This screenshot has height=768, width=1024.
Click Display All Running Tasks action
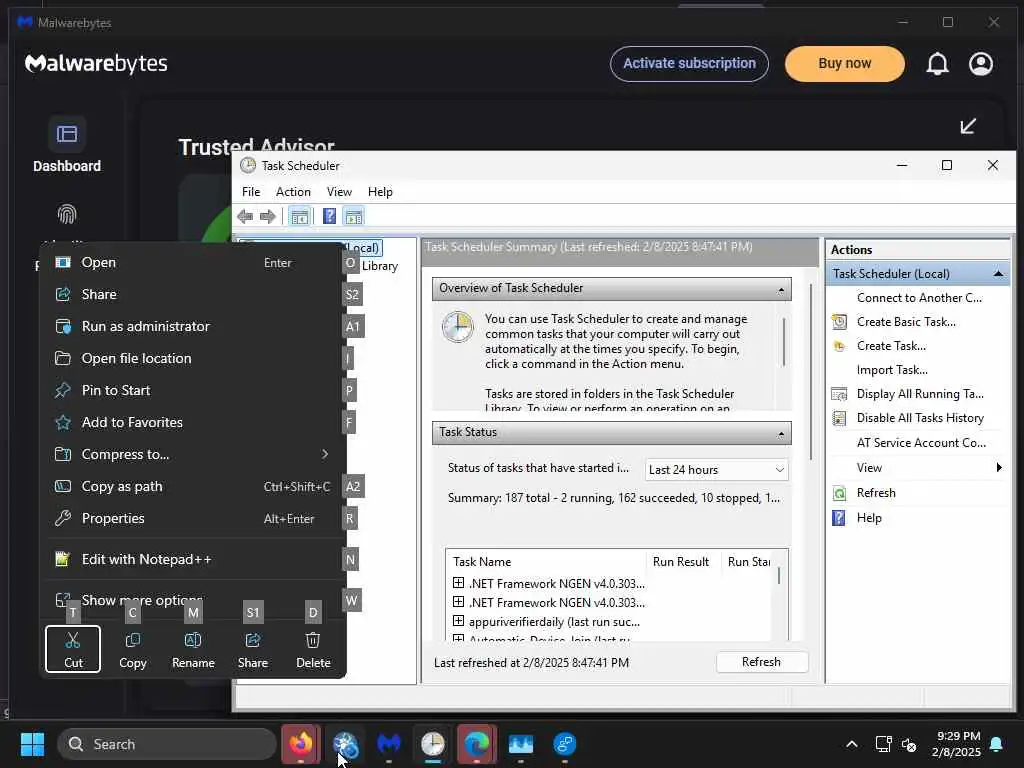pyautogui.click(x=920, y=394)
